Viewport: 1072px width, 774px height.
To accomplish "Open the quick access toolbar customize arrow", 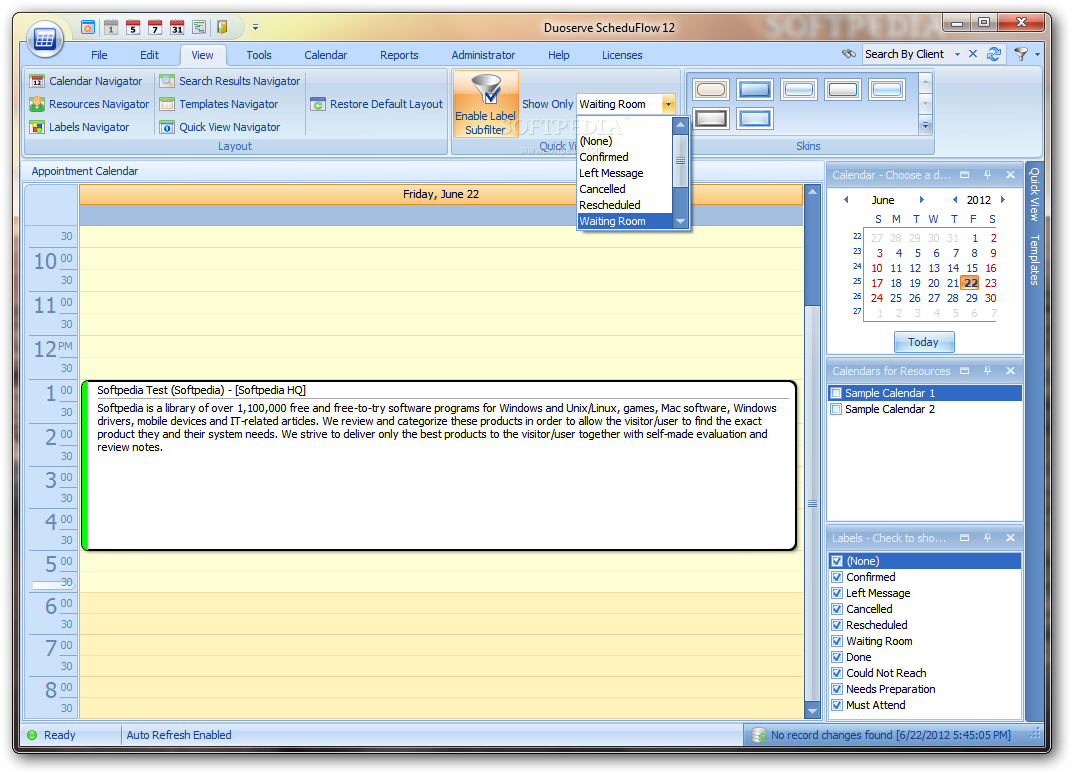I will pyautogui.click(x=255, y=27).
